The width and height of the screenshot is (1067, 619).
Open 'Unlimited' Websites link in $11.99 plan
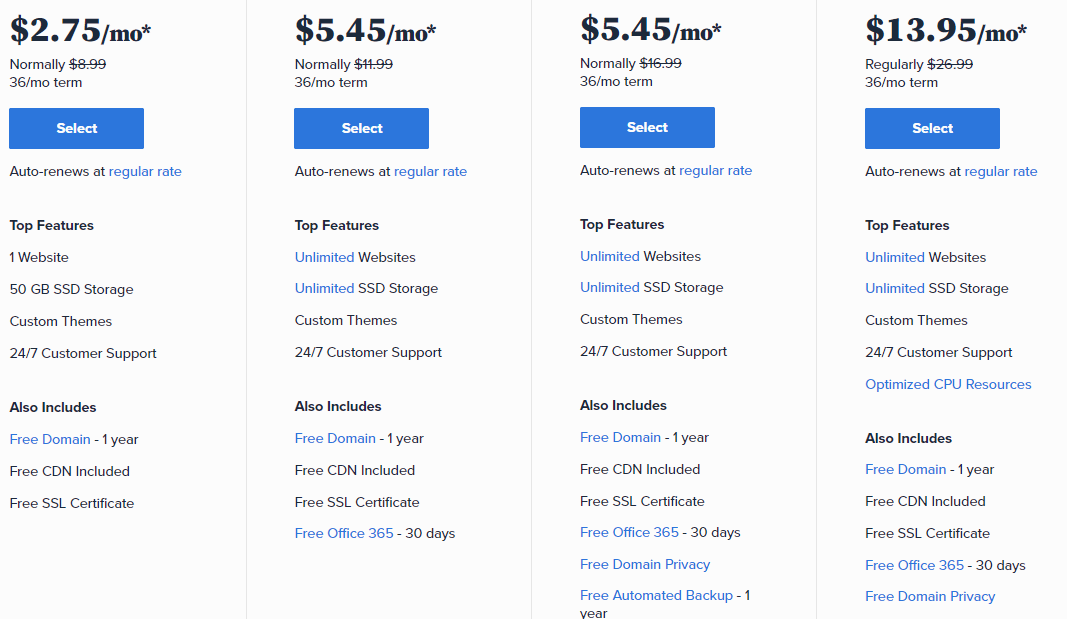(324, 258)
